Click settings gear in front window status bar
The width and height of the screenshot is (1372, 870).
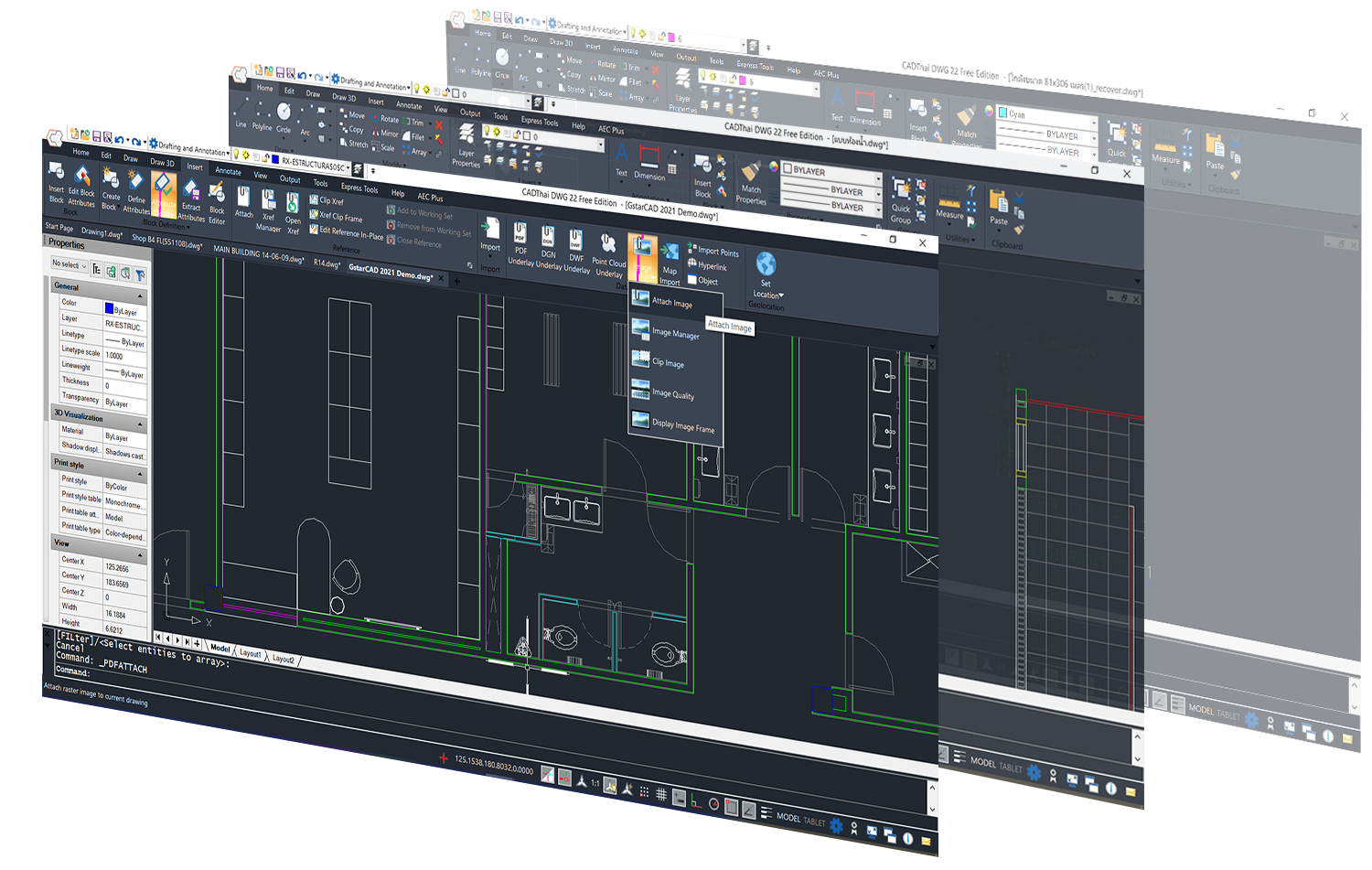point(836,825)
